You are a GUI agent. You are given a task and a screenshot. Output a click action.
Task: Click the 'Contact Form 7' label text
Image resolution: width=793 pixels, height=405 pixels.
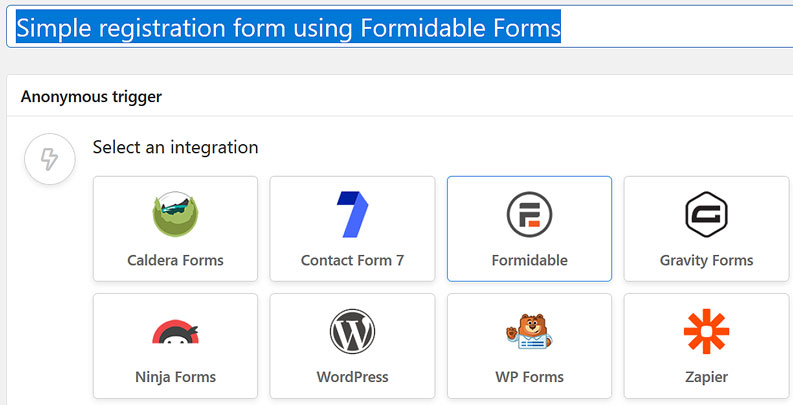353,260
